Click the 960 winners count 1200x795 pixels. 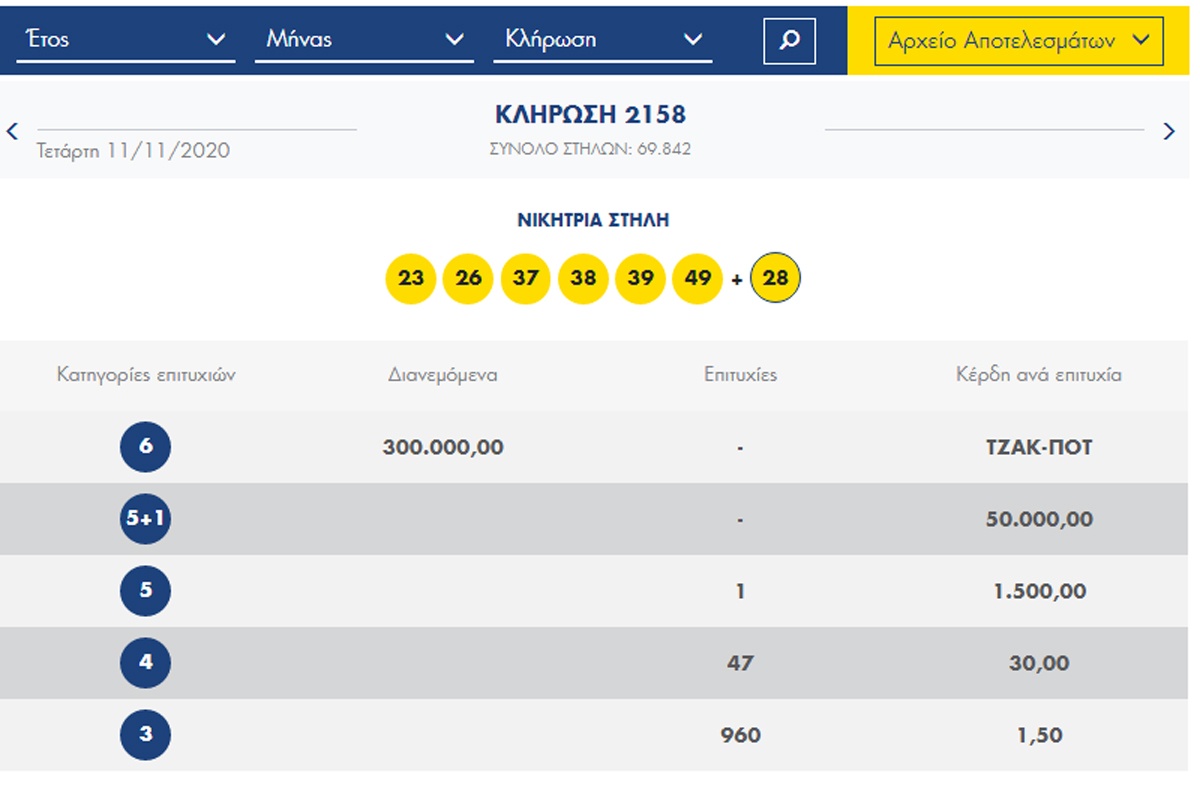(740, 735)
